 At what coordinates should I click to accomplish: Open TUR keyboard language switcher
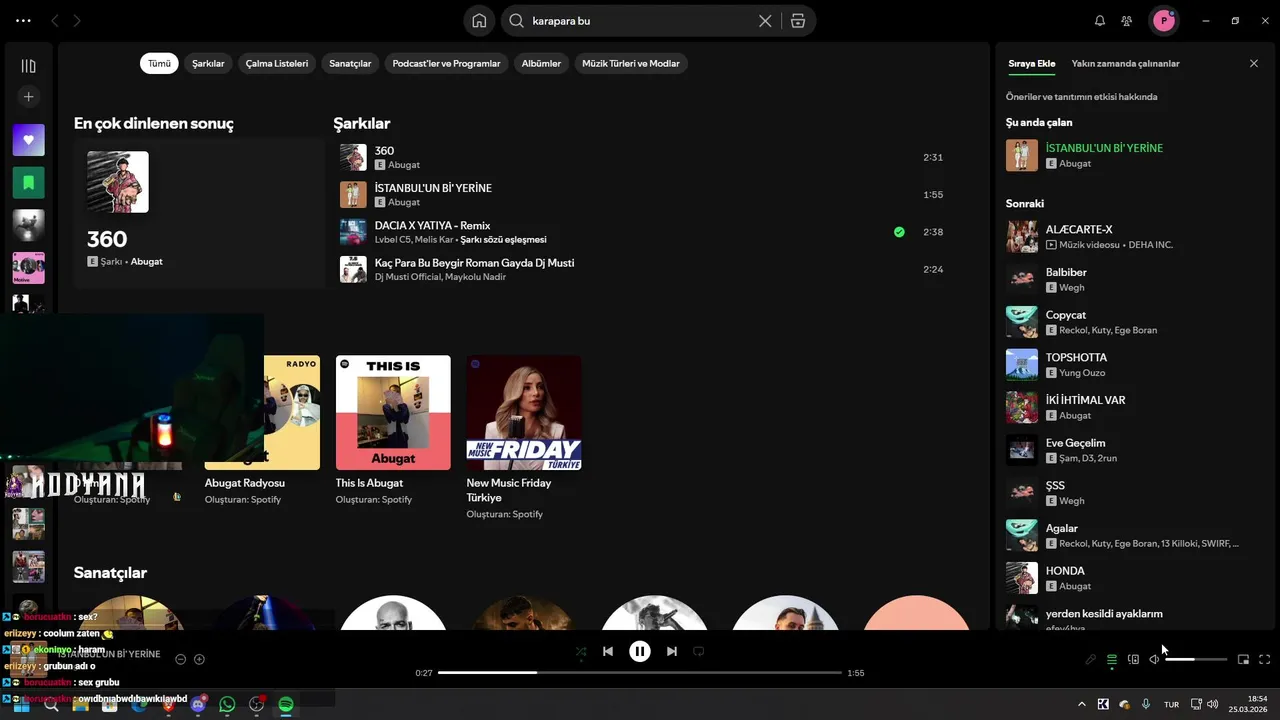[x=1171, y=704]
